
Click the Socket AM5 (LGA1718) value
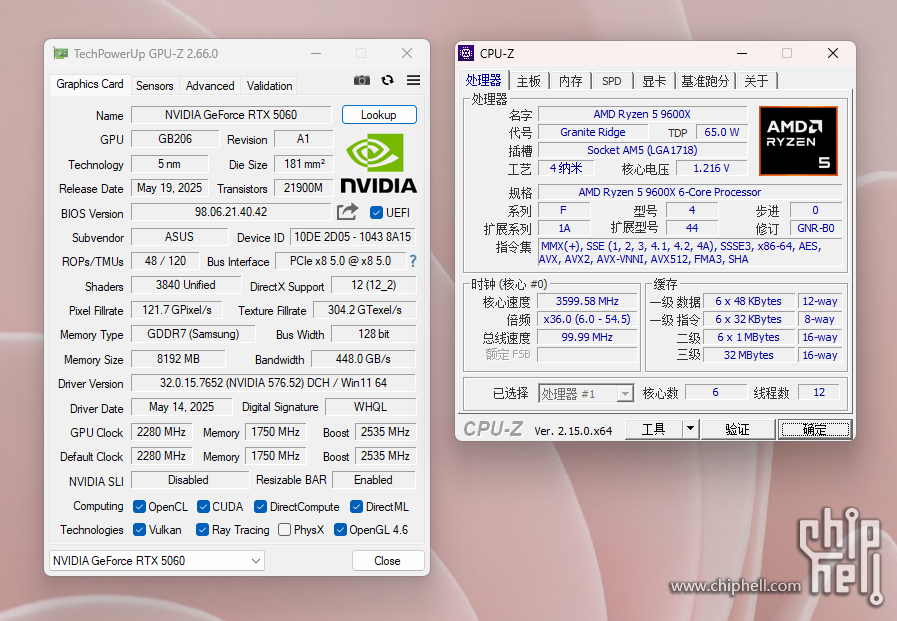click(x=642, y=150)
